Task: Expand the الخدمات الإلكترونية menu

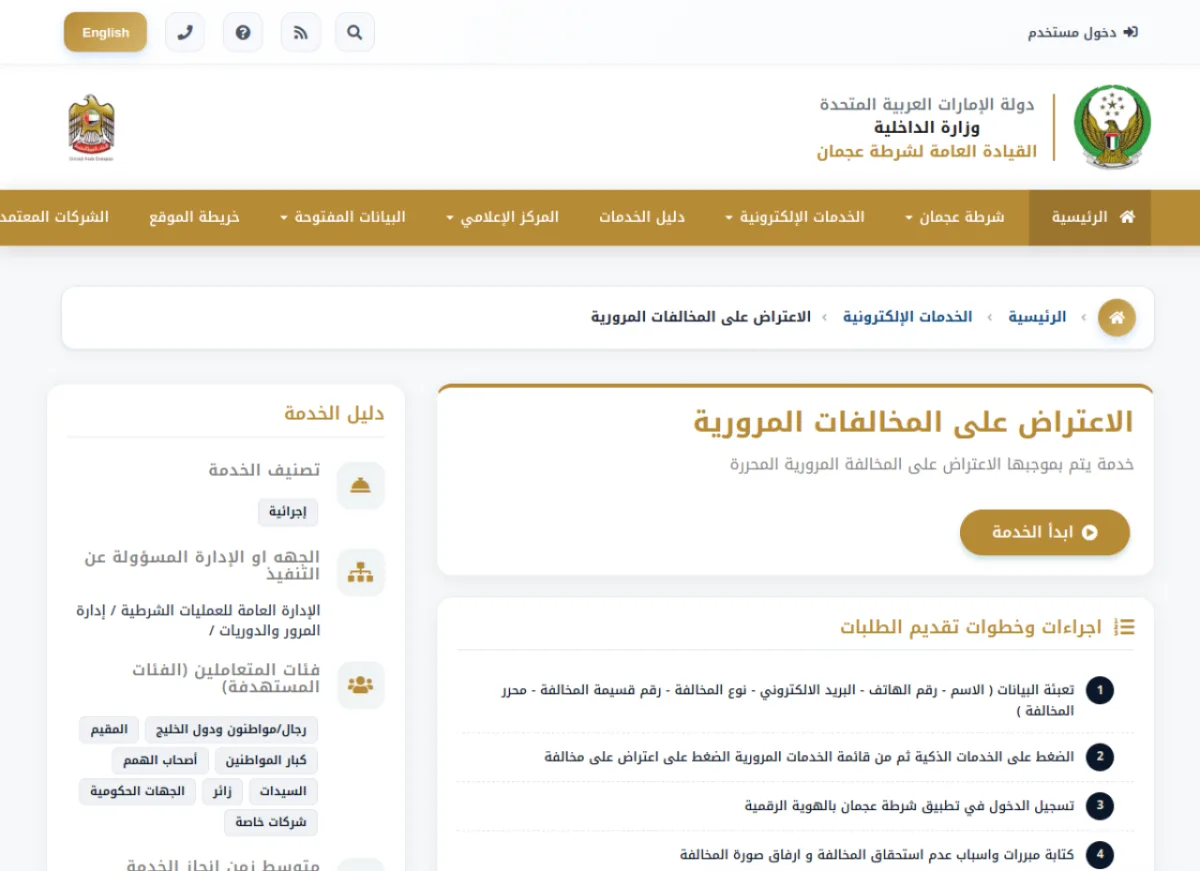Action: click(795, 217)
